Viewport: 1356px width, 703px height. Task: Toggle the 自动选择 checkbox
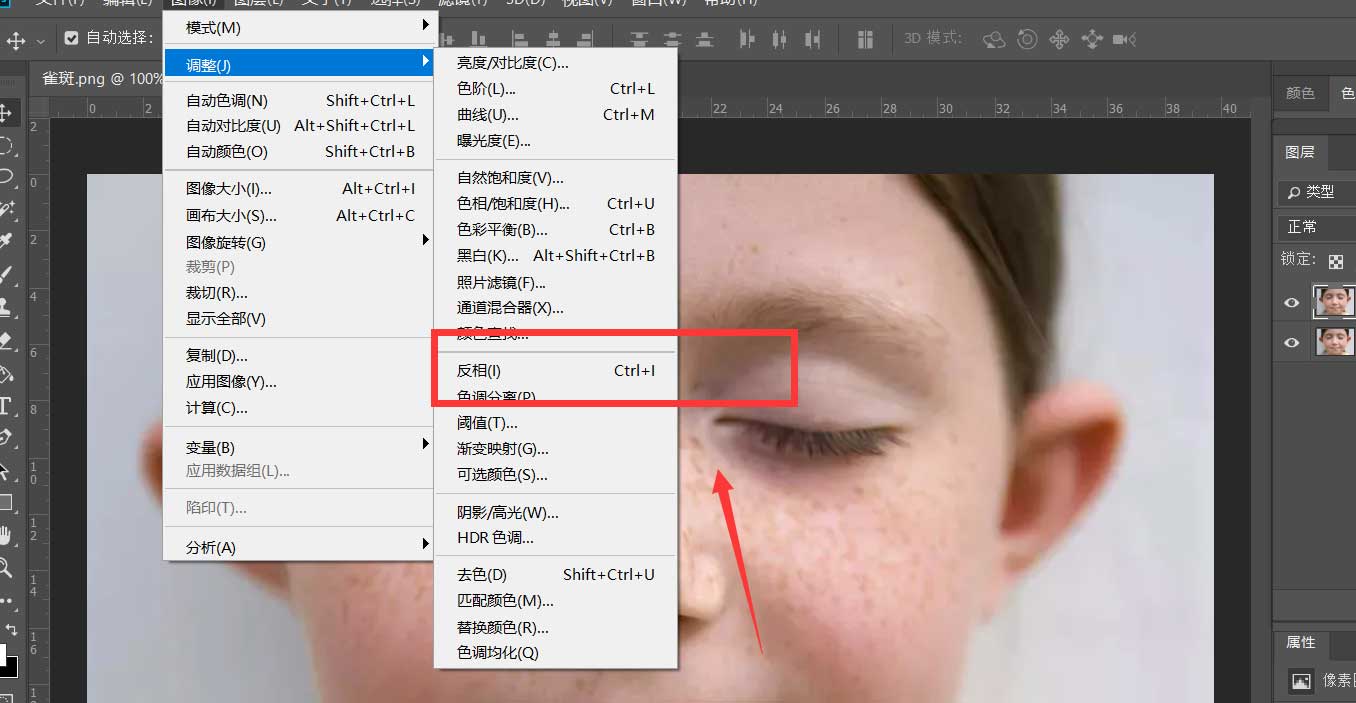click(x=71, y=38)
